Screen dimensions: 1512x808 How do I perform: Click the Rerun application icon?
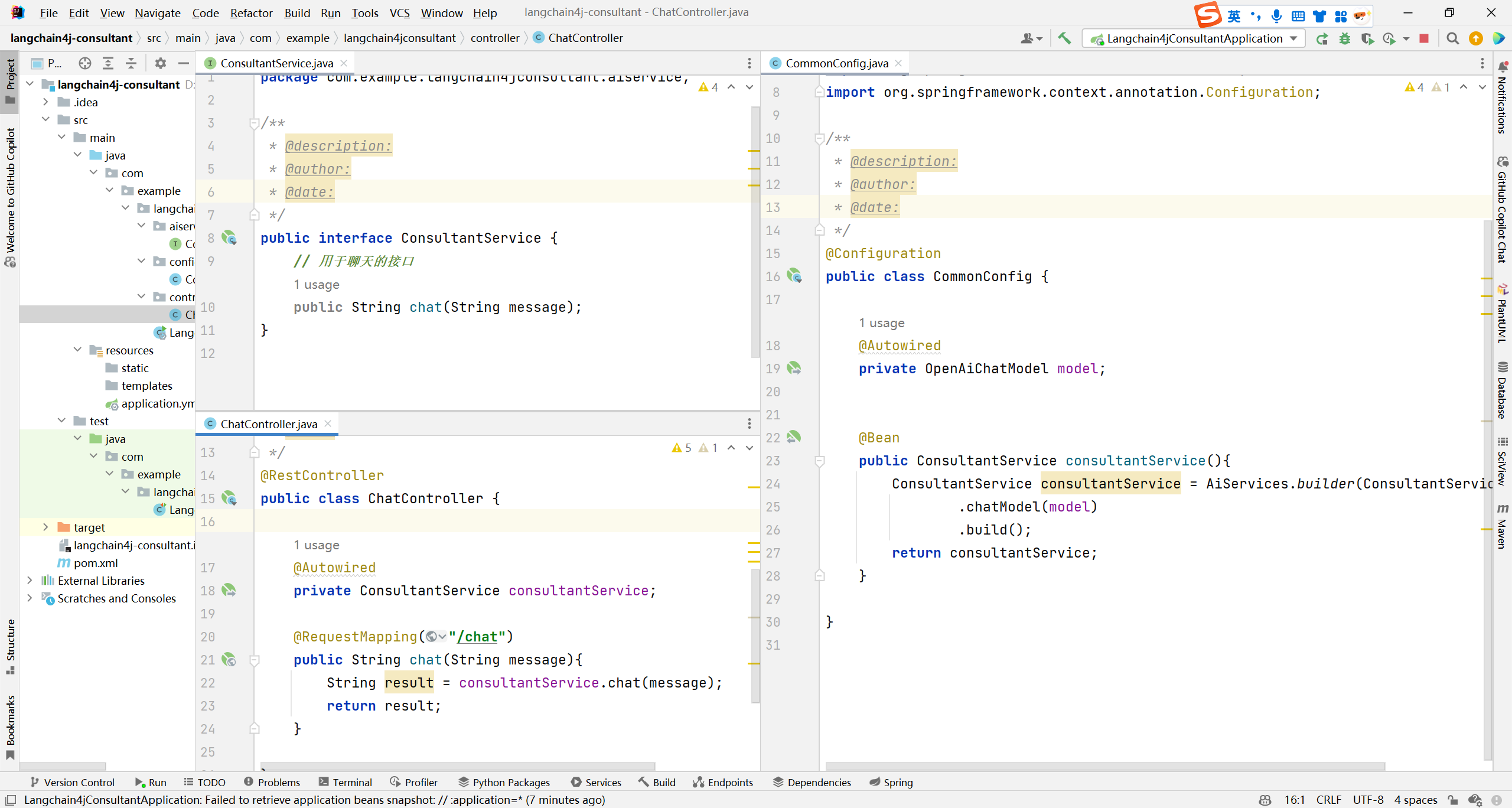1322,38
